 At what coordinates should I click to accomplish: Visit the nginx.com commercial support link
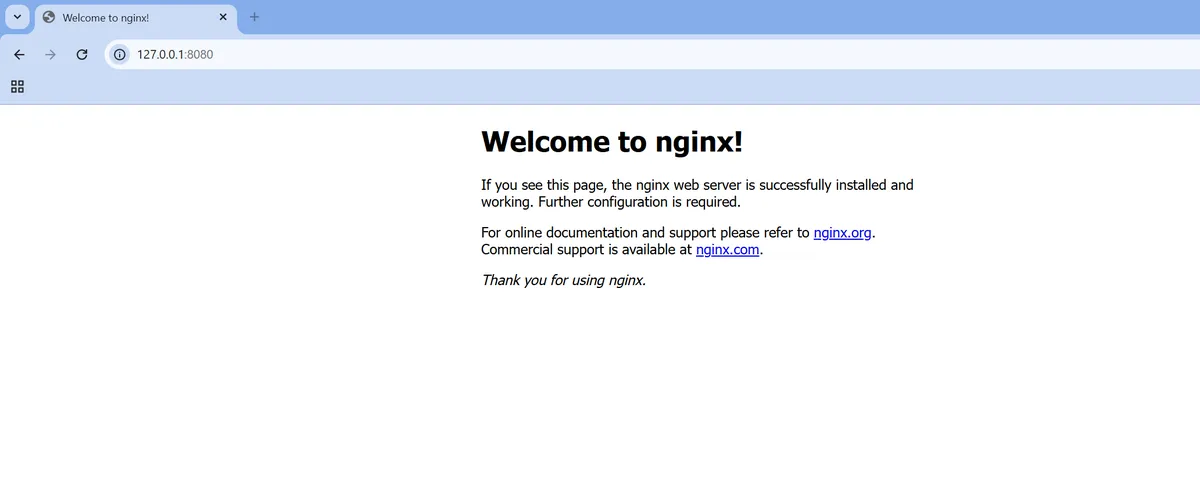pyautogui.click(x=727, y=250)
